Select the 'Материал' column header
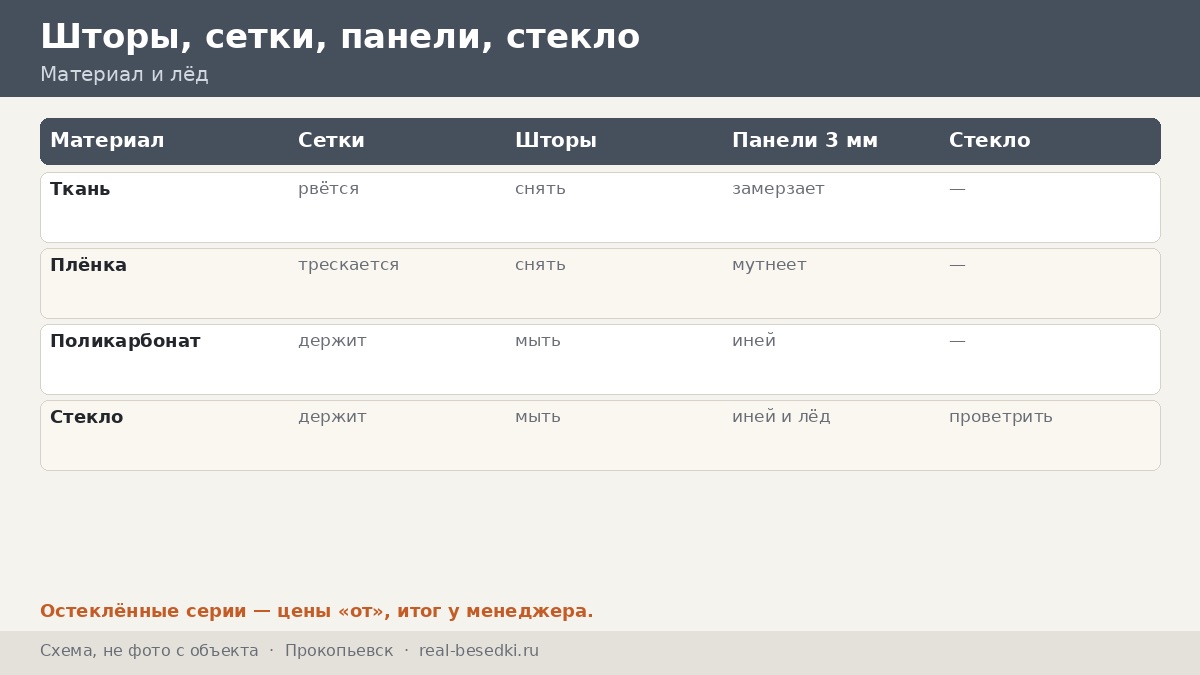Screen dimensions: 1200x675 tap(107, 141)
